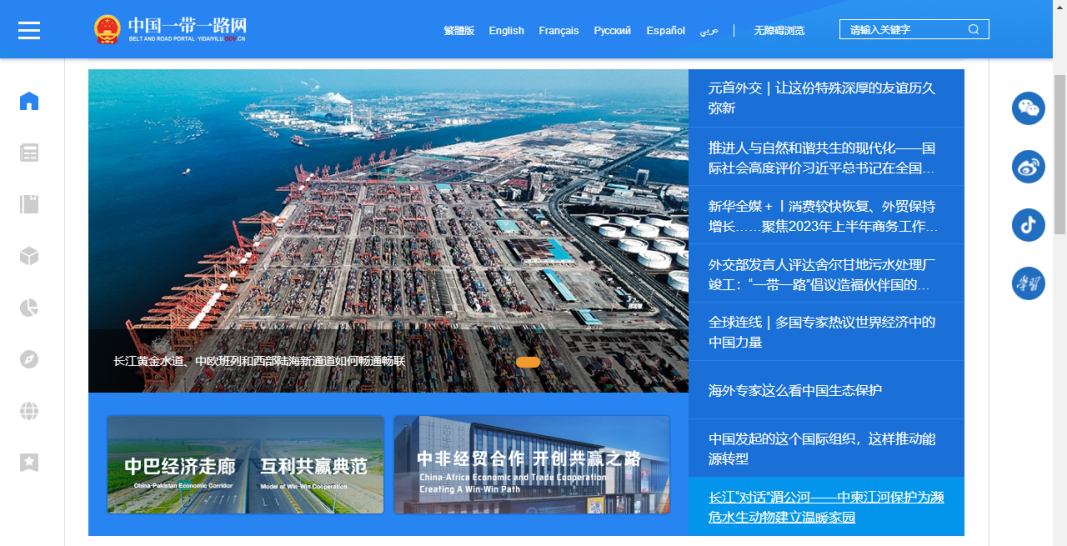Click the compass icon in sidebar
The height and width of the screenshot is (546, 1067).
29,359
